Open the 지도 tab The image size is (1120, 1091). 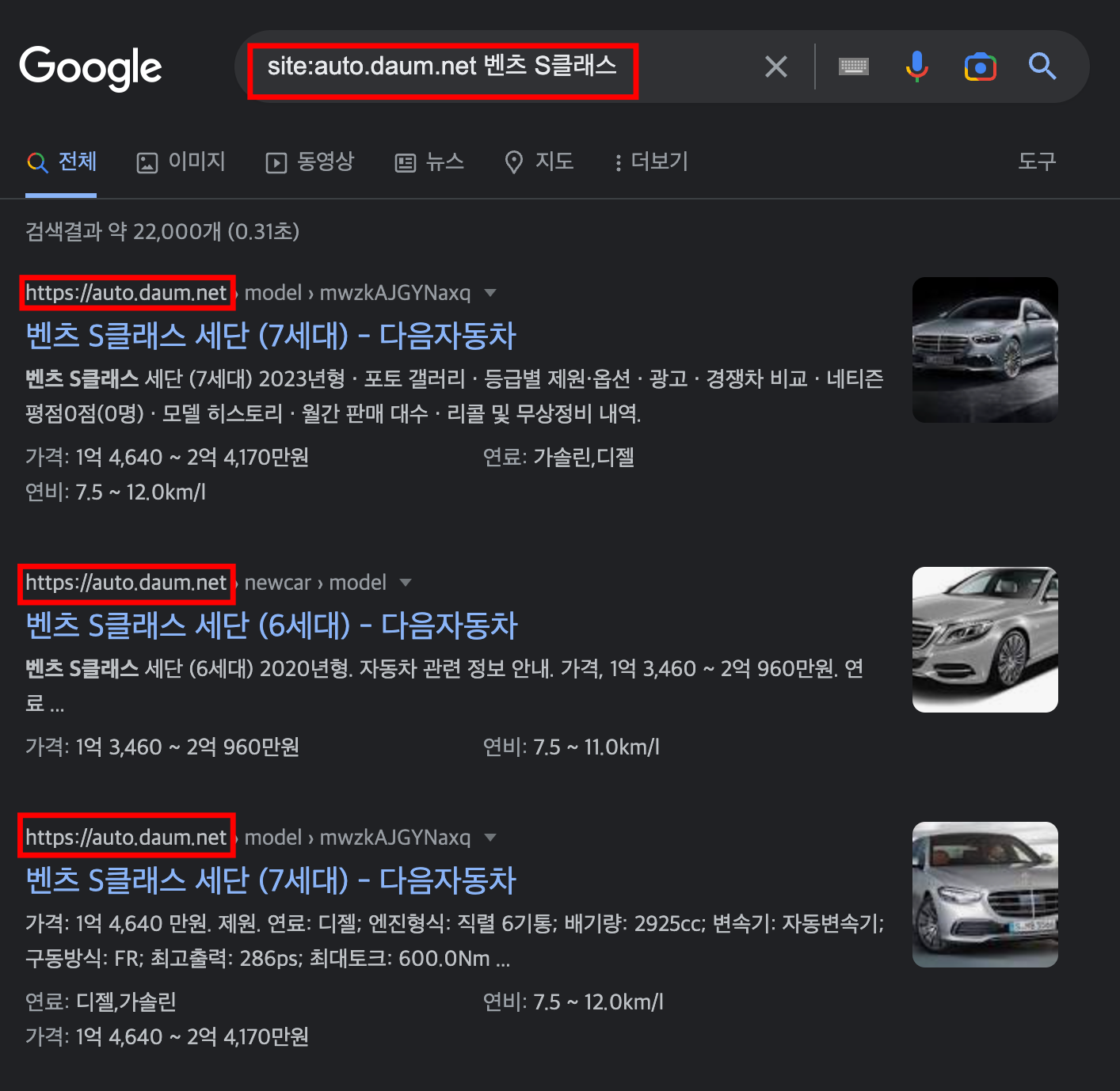pyautogui.click(x=539, y=162)
